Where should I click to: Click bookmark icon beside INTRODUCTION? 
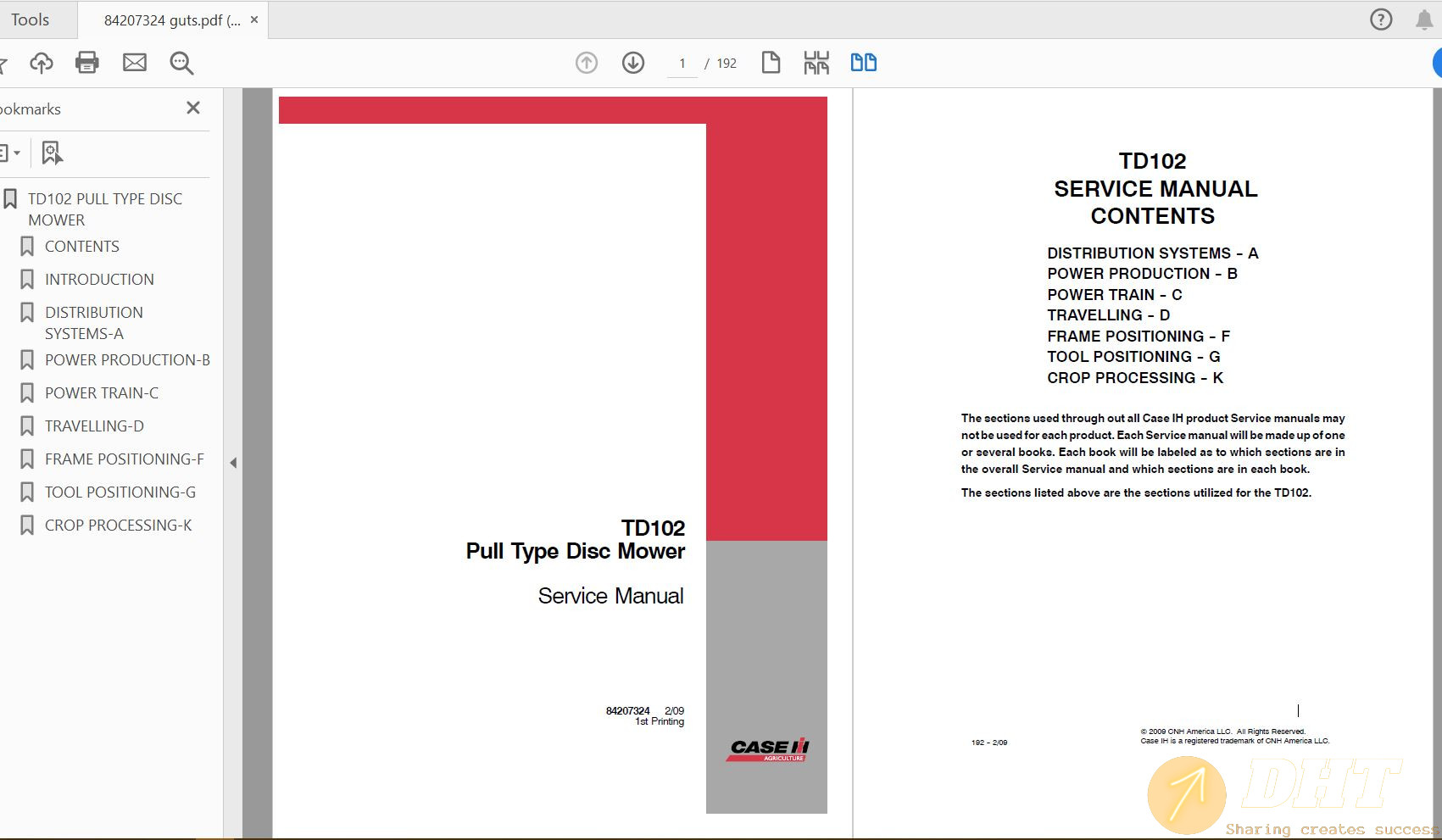(x=27, y=280)
